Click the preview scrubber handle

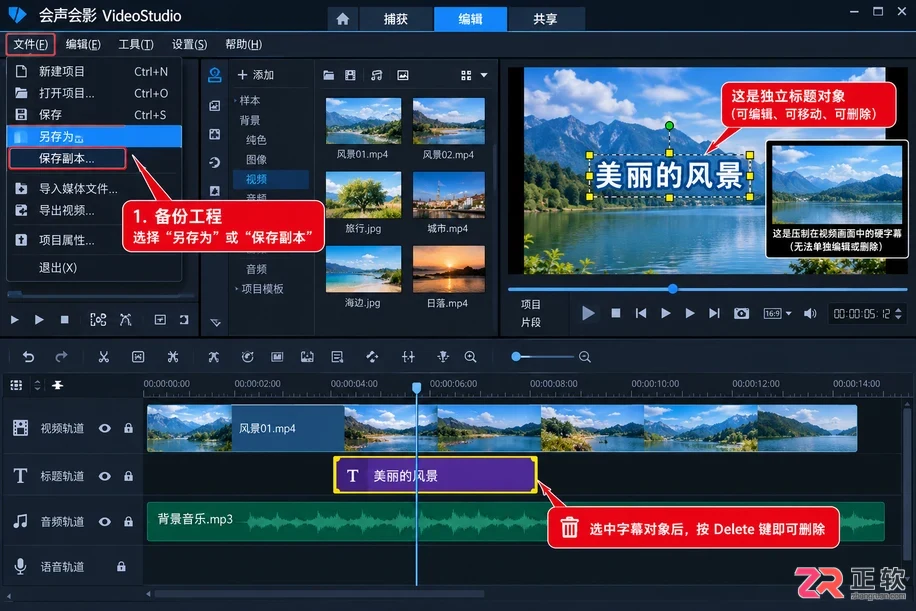click(673, 289)
